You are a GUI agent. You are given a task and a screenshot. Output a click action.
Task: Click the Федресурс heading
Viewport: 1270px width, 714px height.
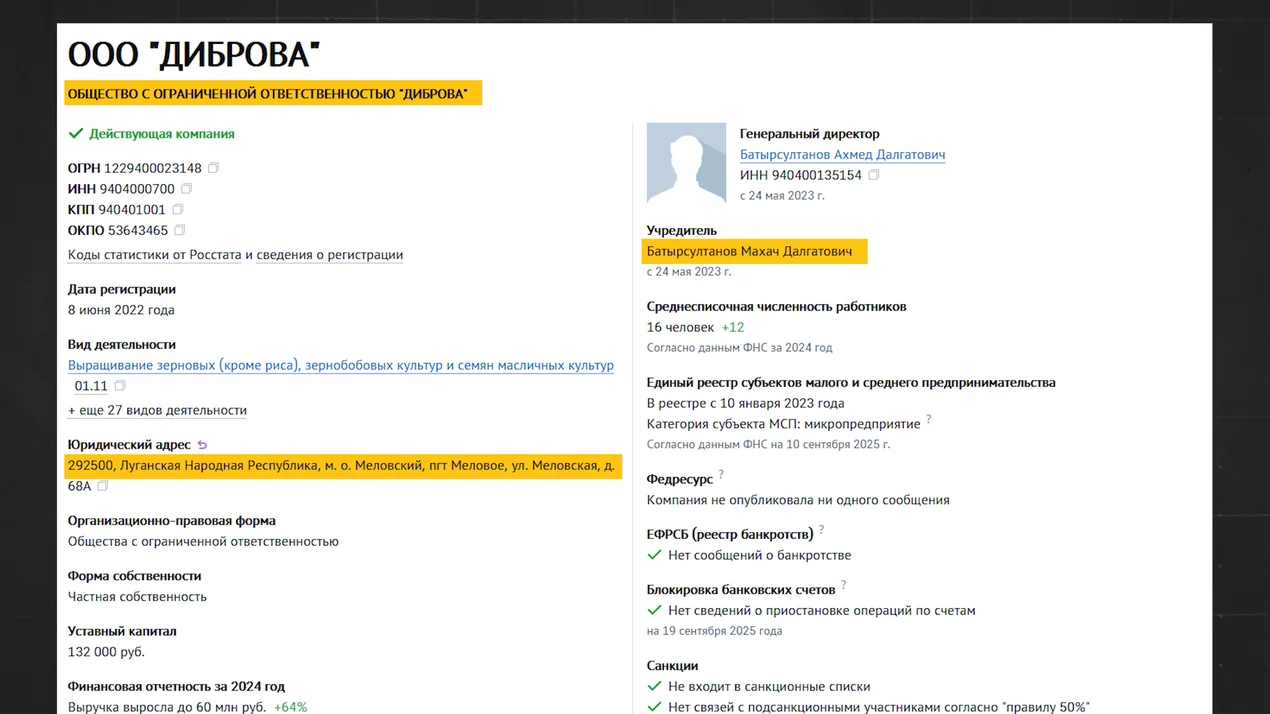[680, 479]
